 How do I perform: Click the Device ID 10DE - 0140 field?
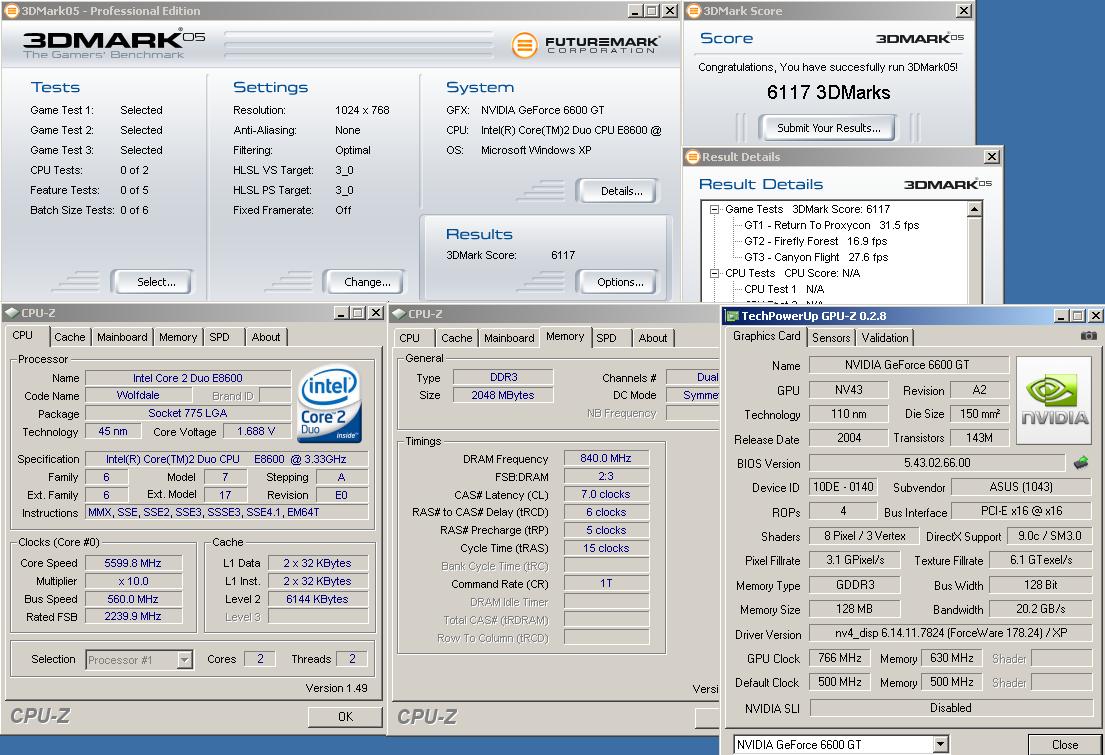pos(843,486)
